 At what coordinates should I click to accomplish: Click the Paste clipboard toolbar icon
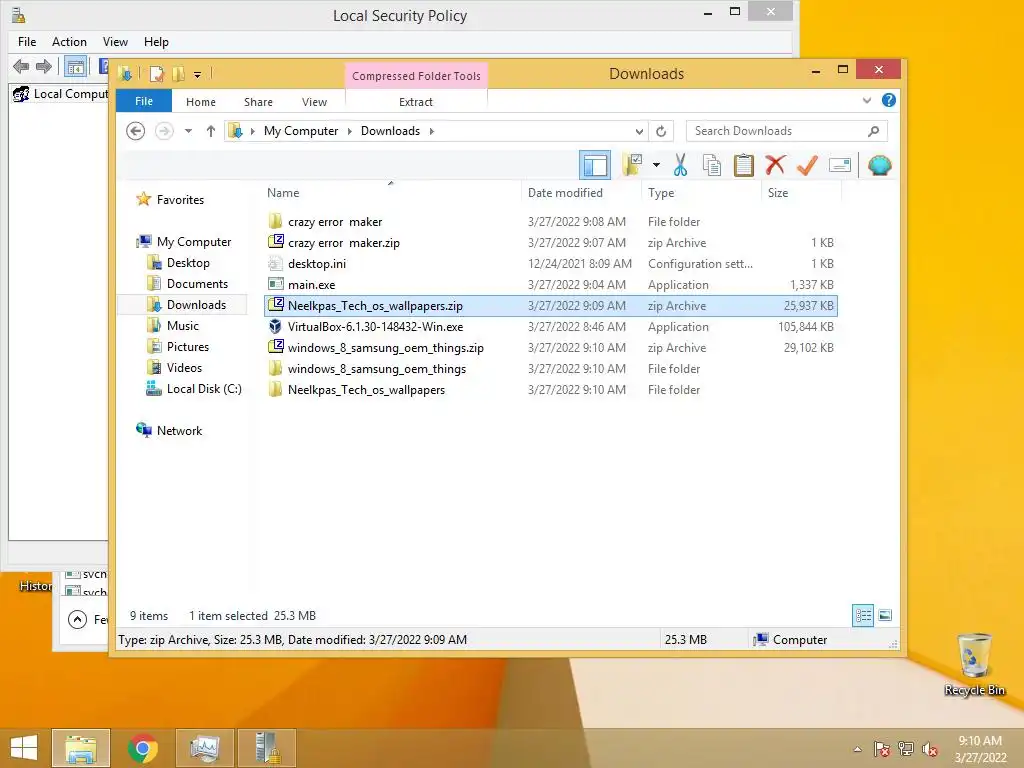click(743, 165)
